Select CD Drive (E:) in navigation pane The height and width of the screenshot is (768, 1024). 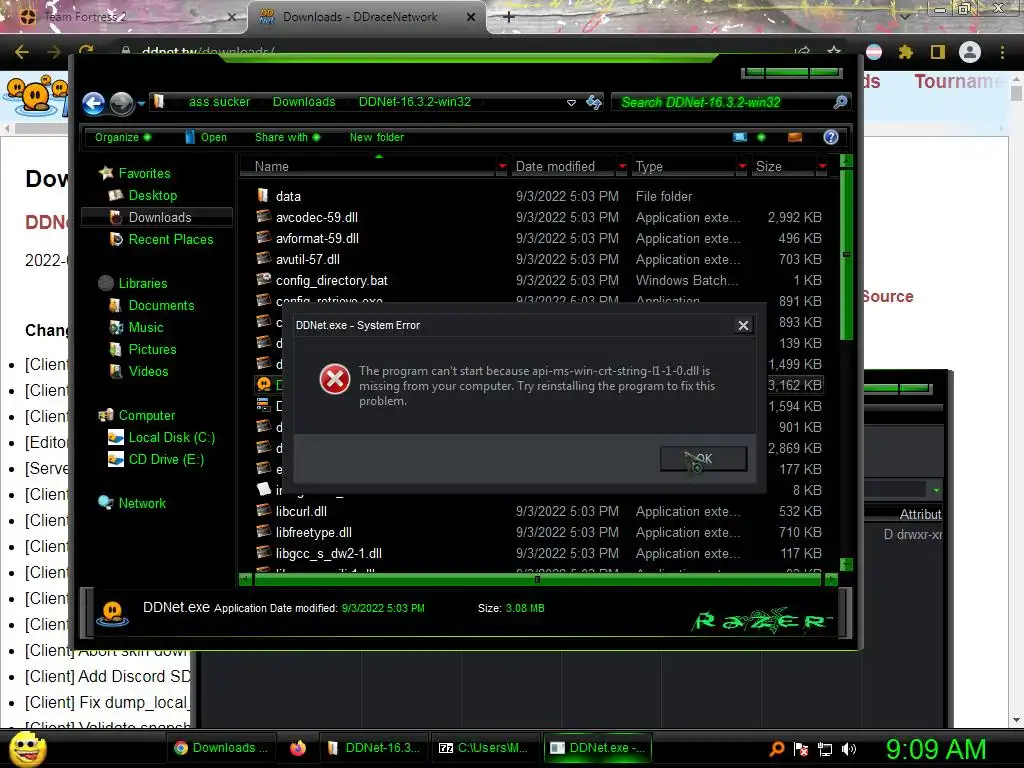tap(166, 460)
